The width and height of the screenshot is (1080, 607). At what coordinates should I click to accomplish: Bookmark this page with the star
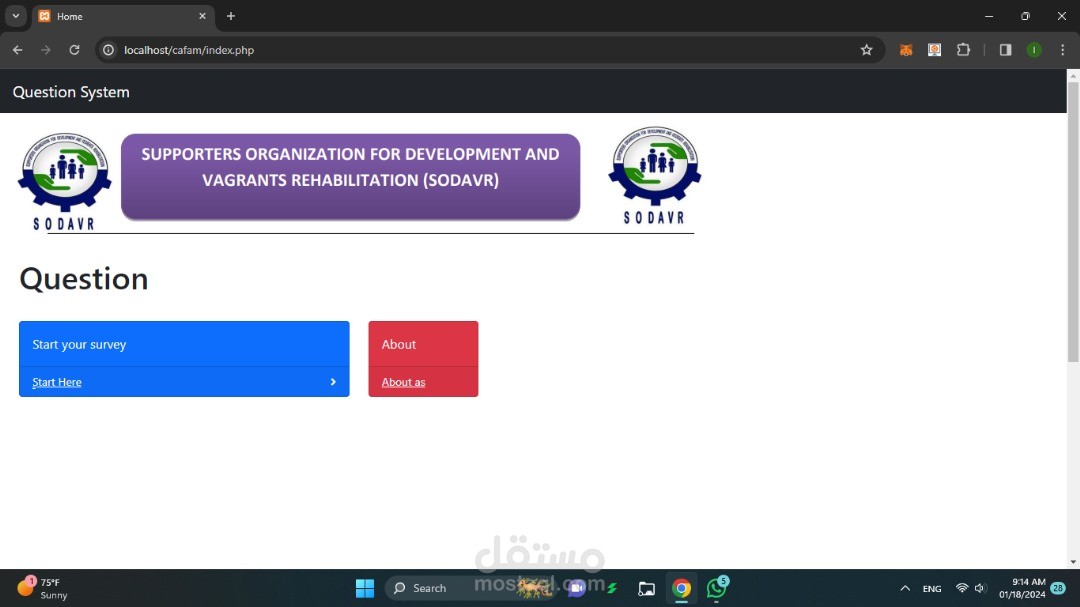866,50
